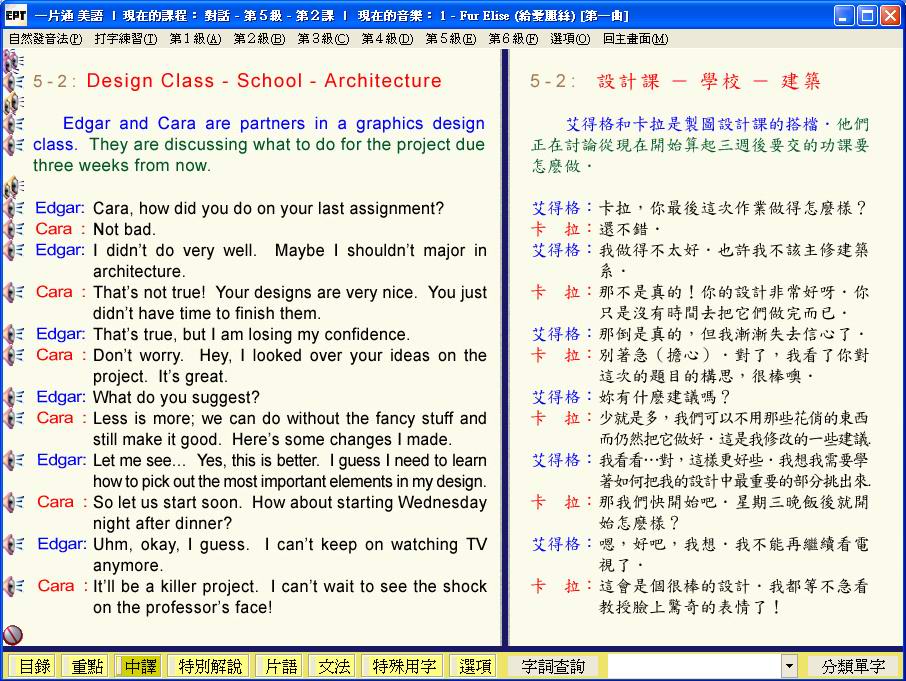
Task: Click speaker icon beside 'Not bad.'
Action: tap(14, 229)
